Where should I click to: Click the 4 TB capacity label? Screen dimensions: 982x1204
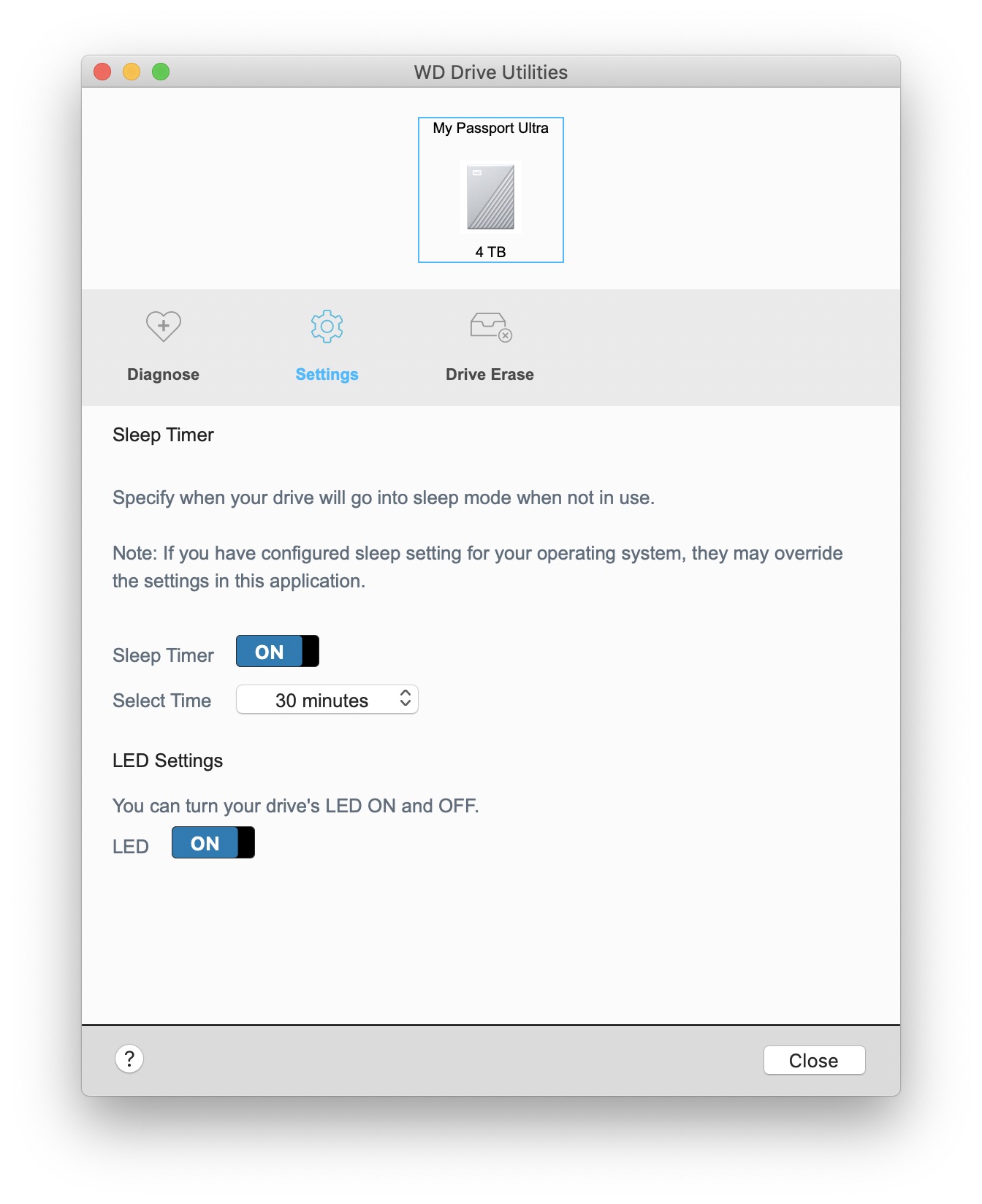[490, 251]
